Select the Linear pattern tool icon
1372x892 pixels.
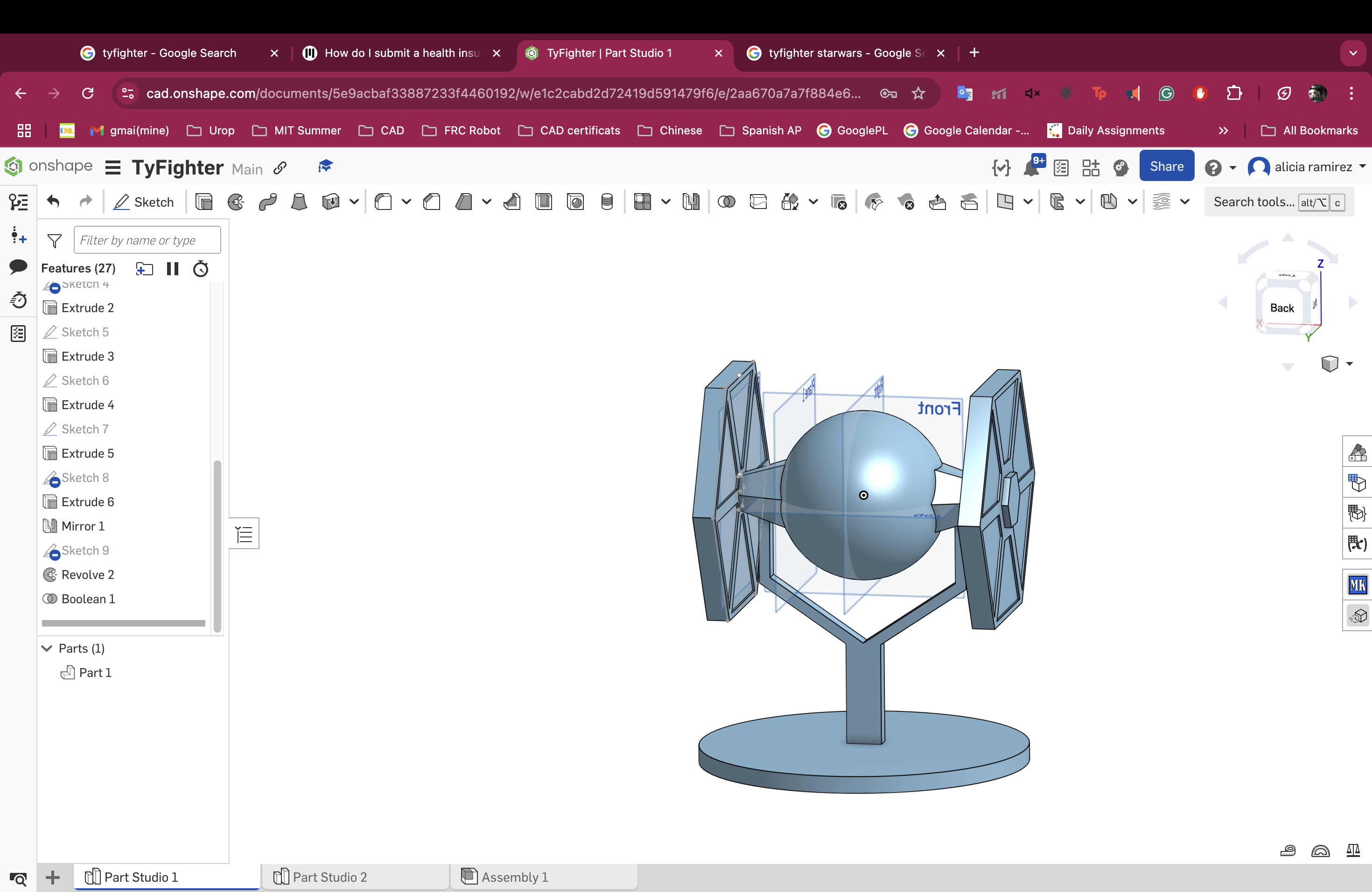(642, 202)
